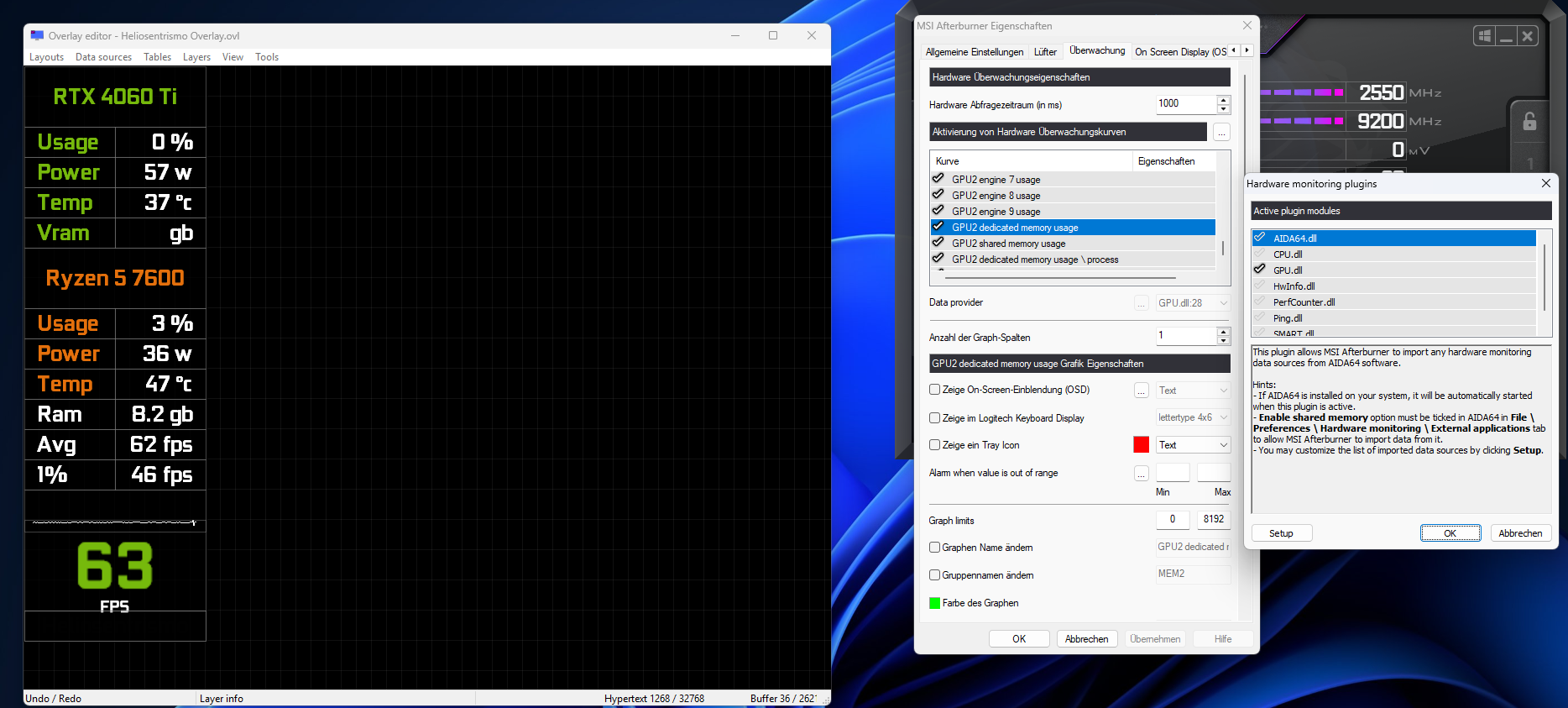
Task: Toggle checkmark for GPU2 dedicated memory usage \ process
Action: (x=938, y=259)
